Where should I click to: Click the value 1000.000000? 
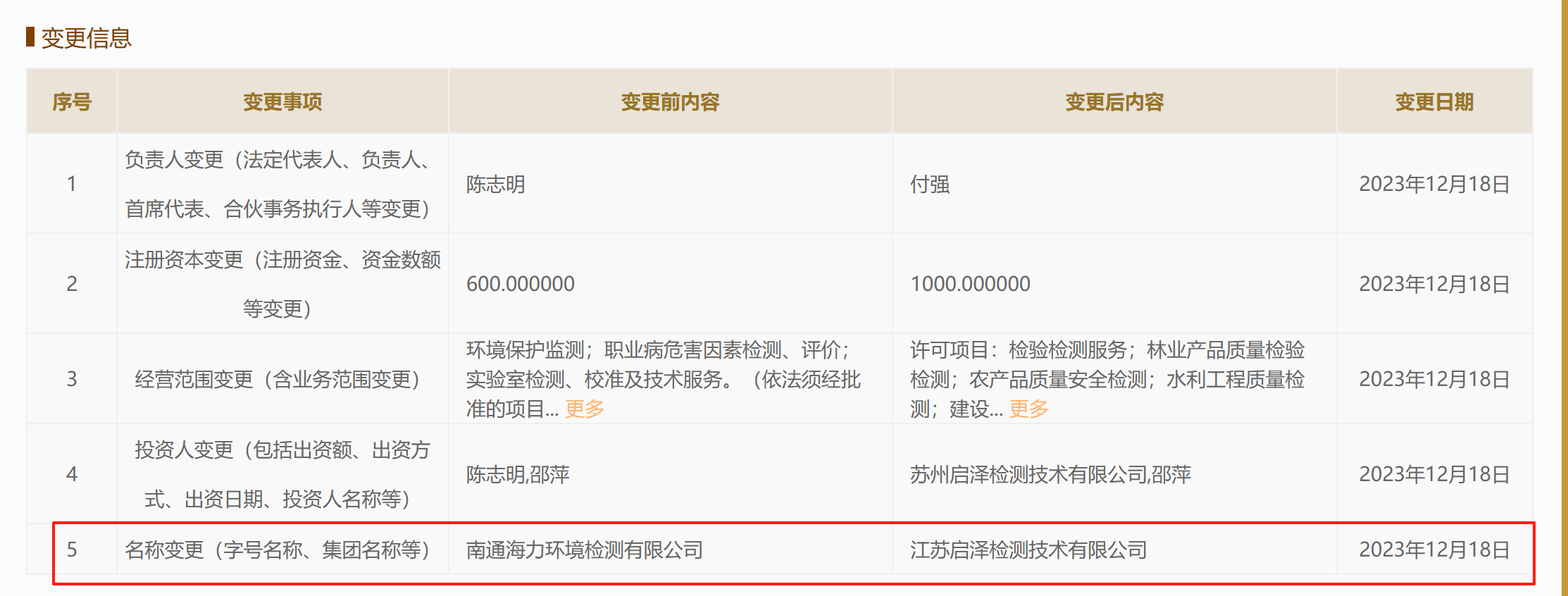coord(970,284)
